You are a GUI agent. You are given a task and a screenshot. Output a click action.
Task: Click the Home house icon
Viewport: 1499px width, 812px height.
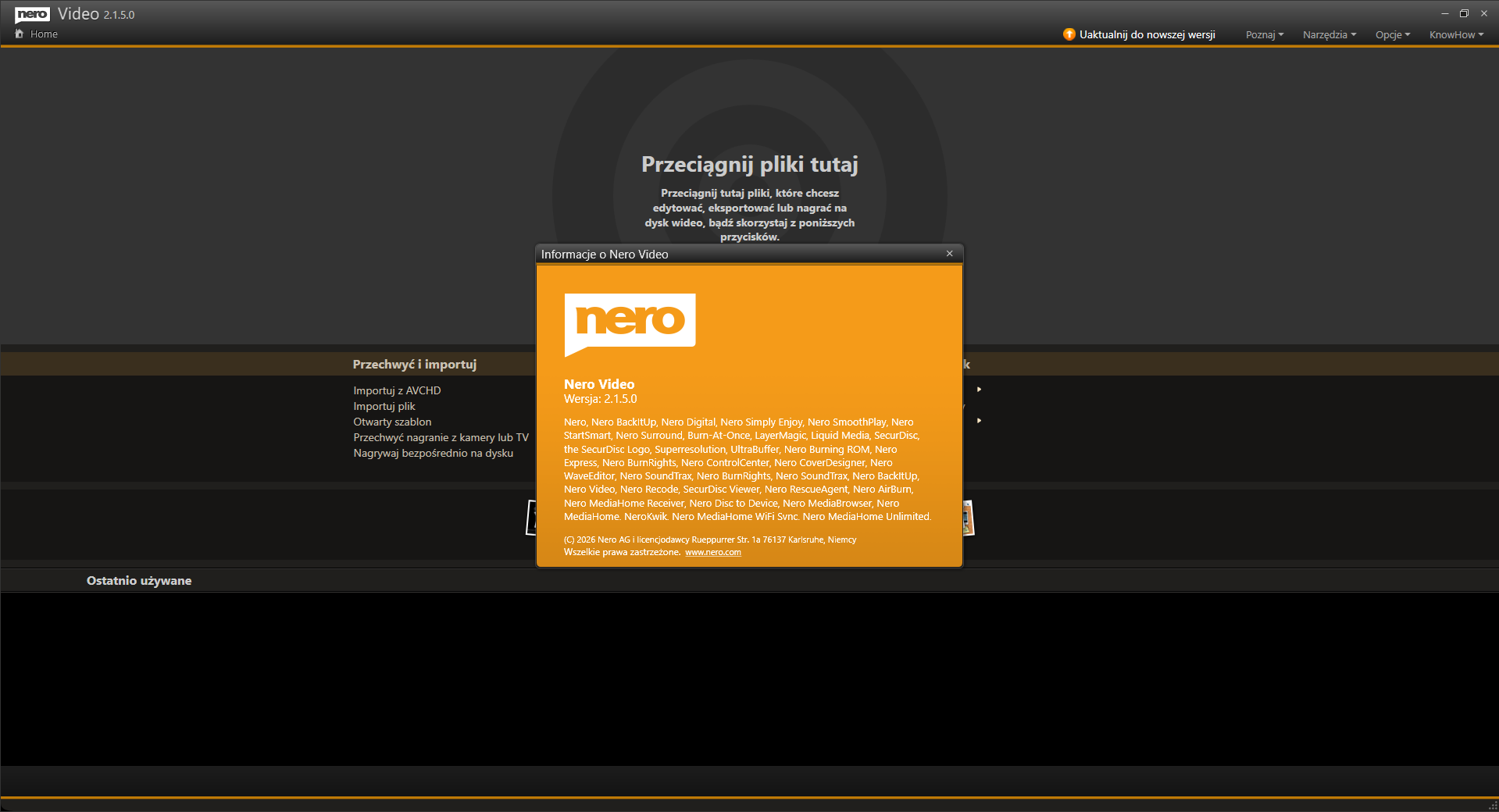(20, 34)
